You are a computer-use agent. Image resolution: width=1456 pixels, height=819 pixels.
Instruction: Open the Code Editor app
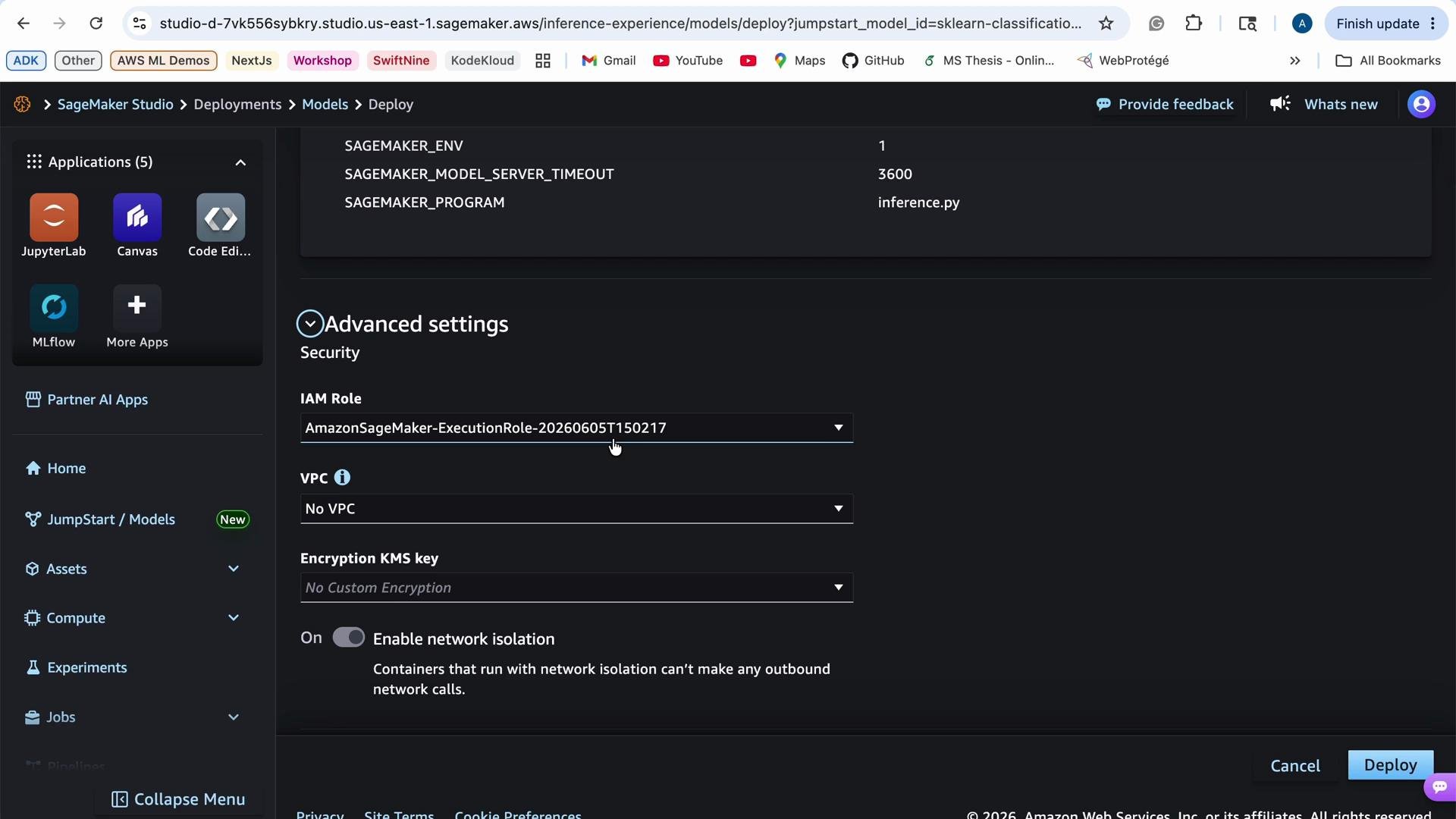(220, 225)
